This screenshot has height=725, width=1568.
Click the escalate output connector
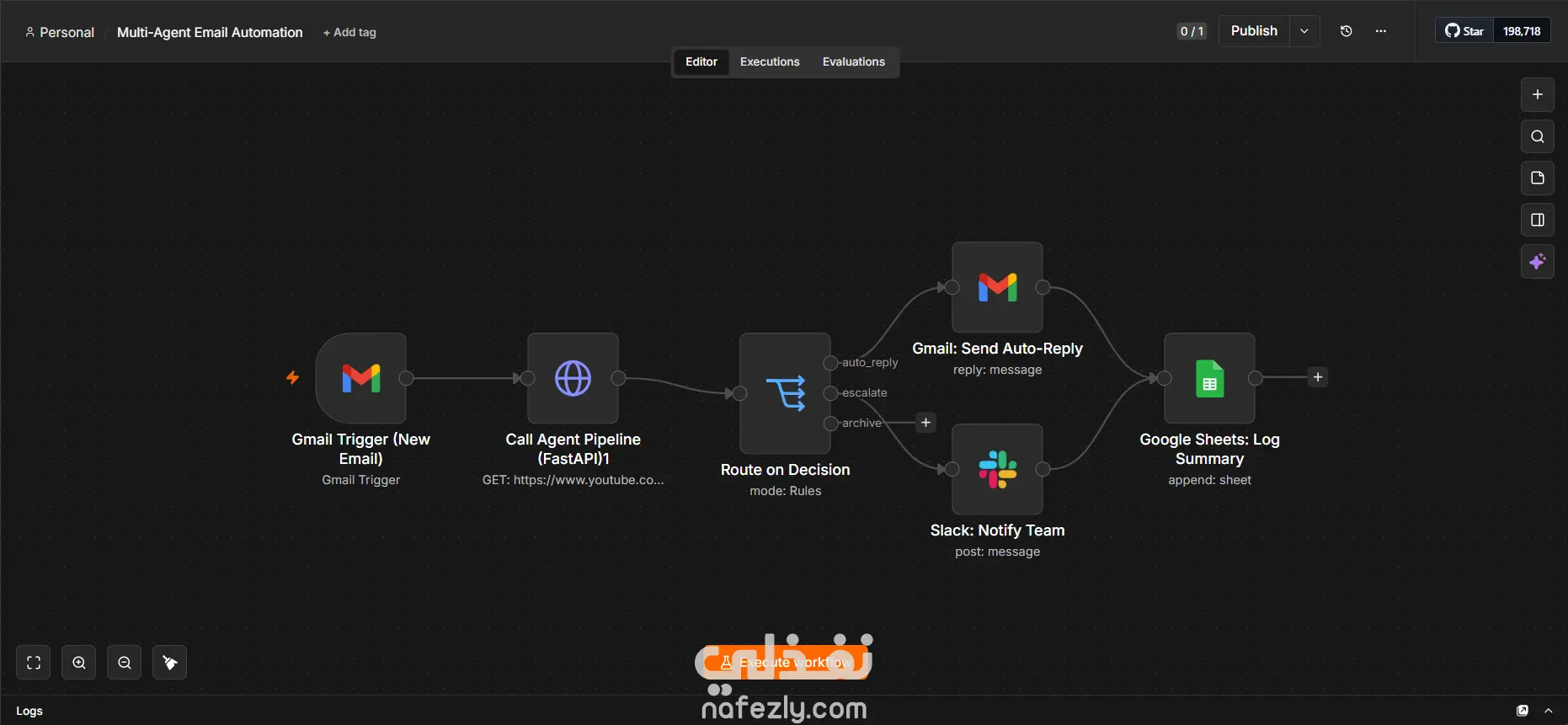click(x=830, y=393)
